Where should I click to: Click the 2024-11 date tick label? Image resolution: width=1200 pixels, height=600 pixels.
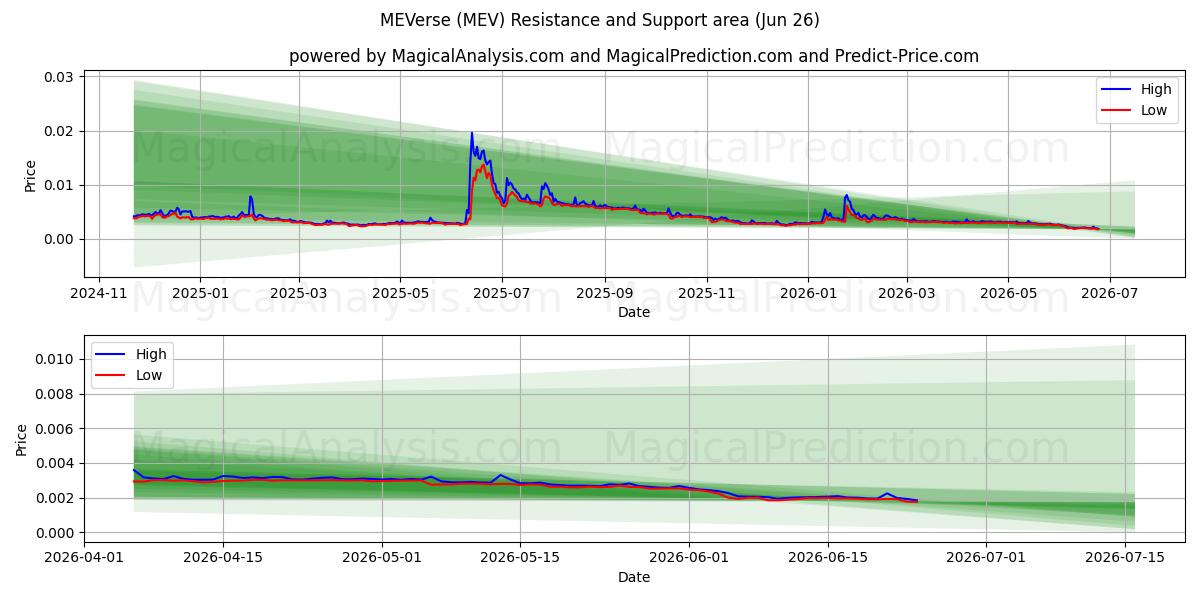click(x=98, y=293)
